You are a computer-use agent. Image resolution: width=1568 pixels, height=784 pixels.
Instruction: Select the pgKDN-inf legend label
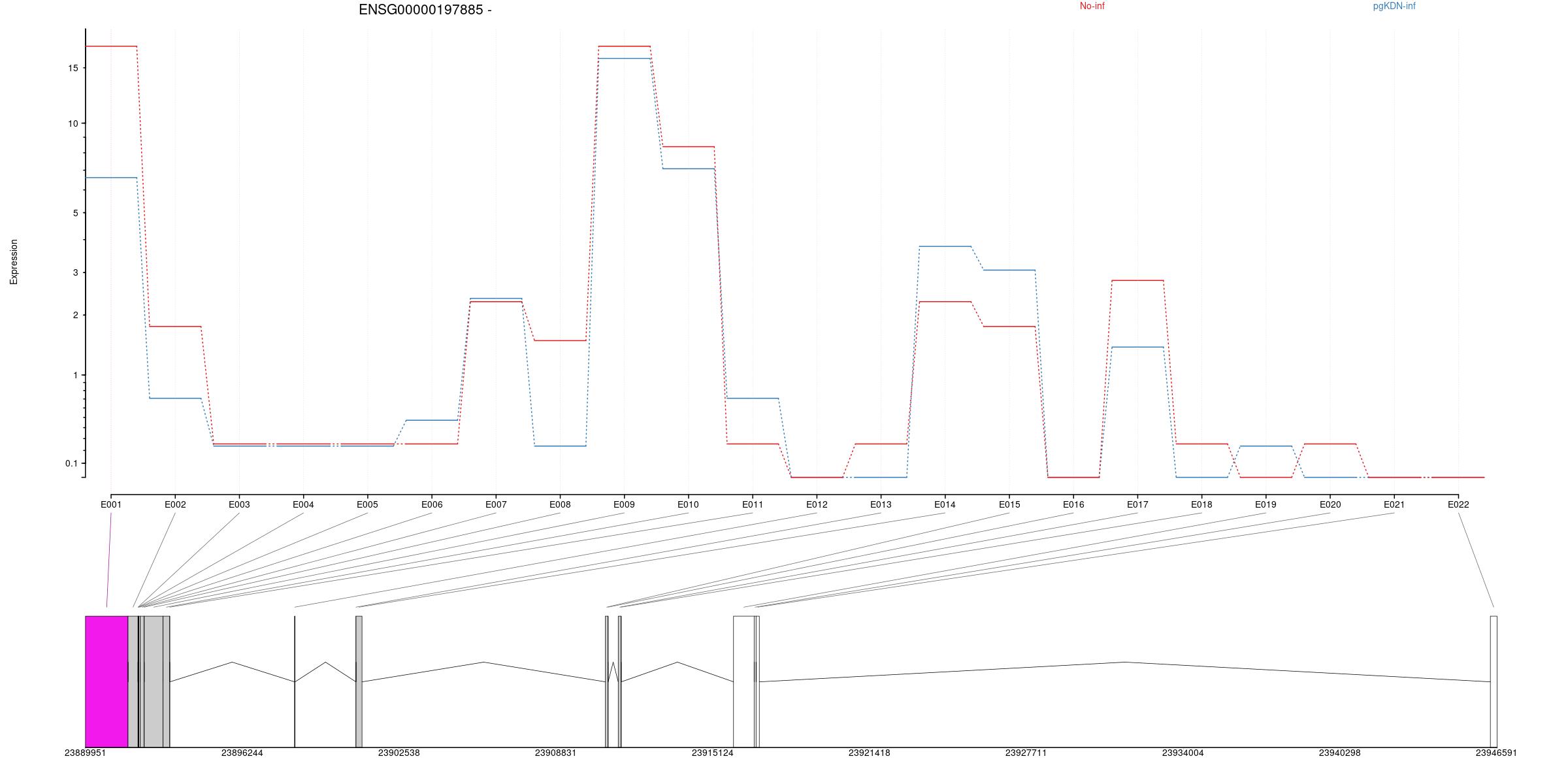pyautogui.click(x=1394, y=6)
